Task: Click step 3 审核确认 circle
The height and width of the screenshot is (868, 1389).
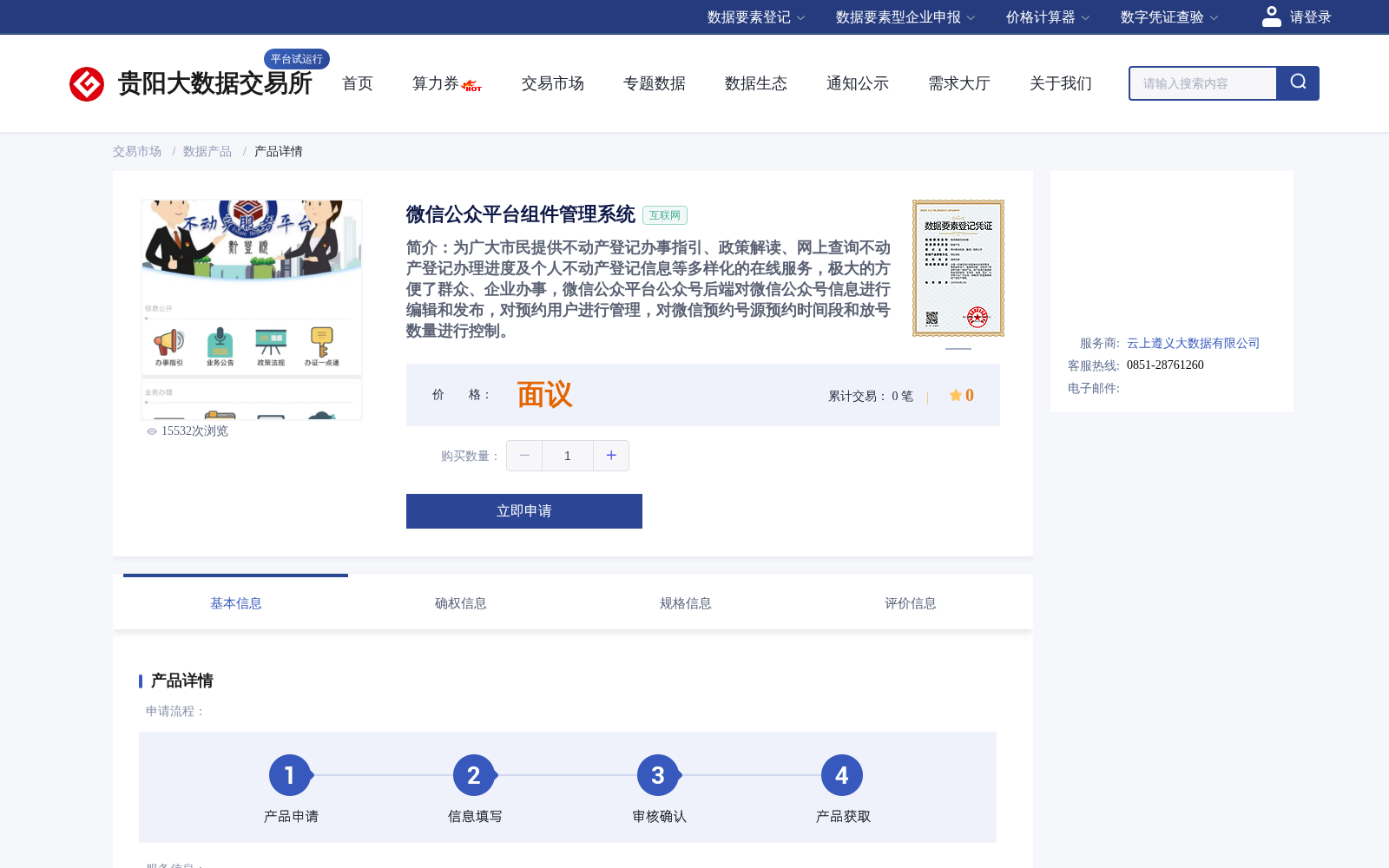Action: (x=658, y=775)
